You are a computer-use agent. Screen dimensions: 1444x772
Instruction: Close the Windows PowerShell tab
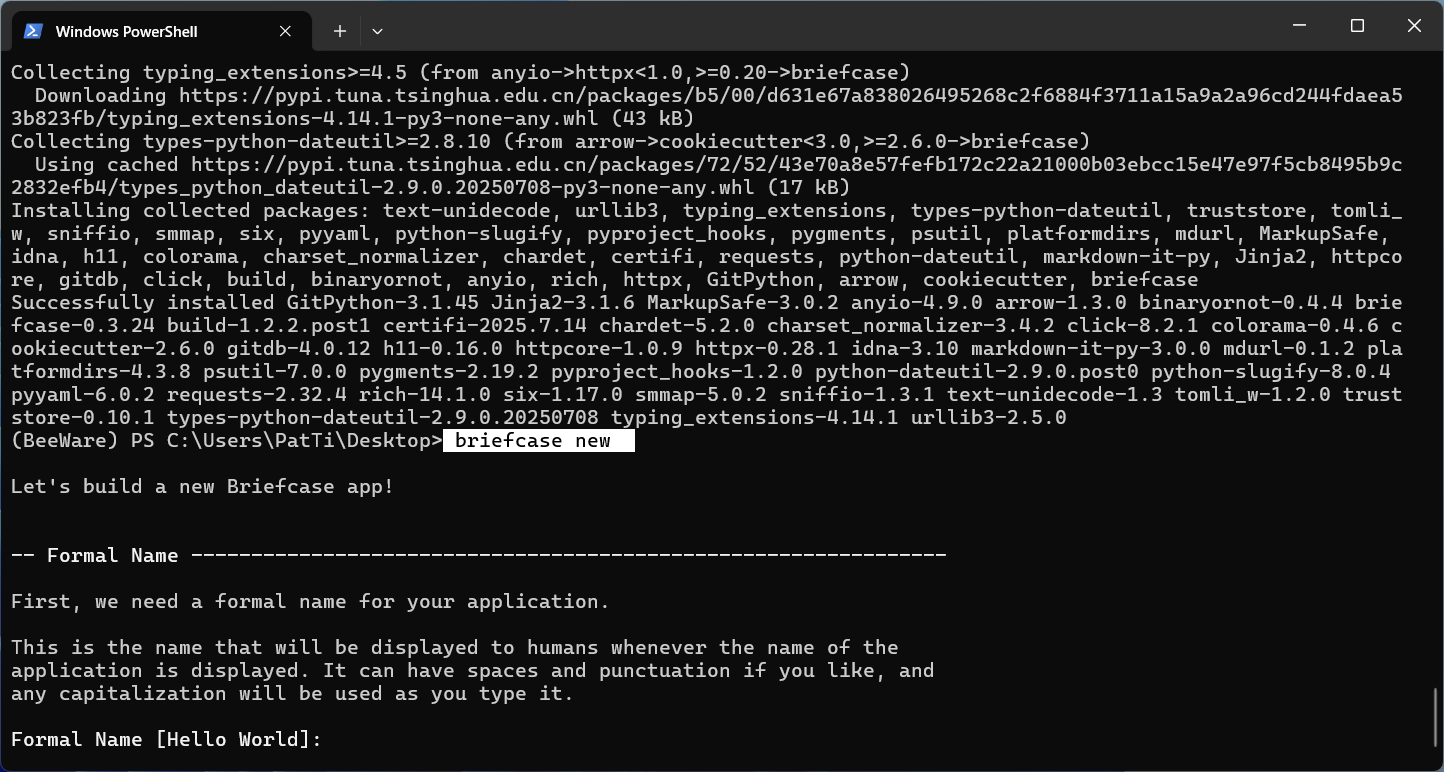tap(285, 31)
